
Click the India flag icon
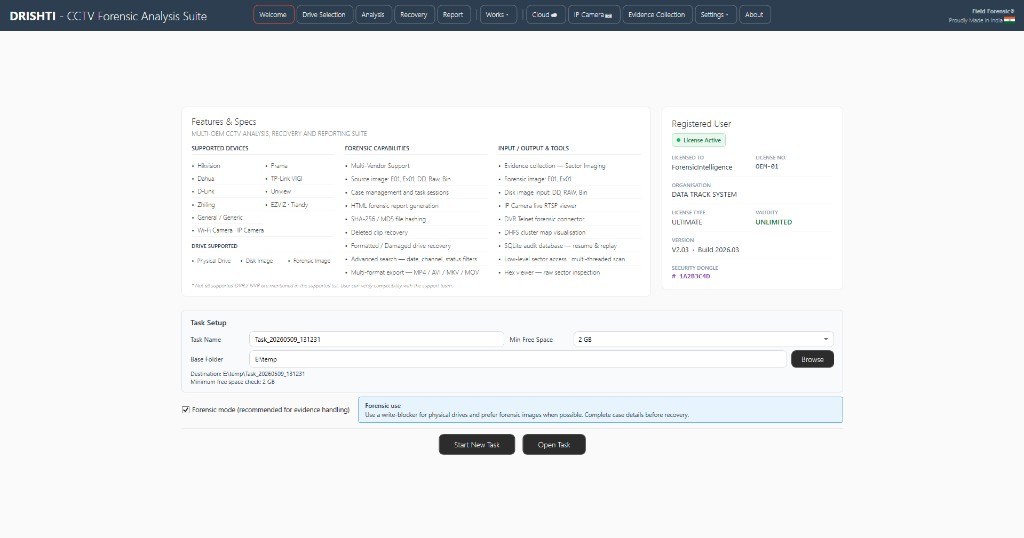(x=1010, y=20)
